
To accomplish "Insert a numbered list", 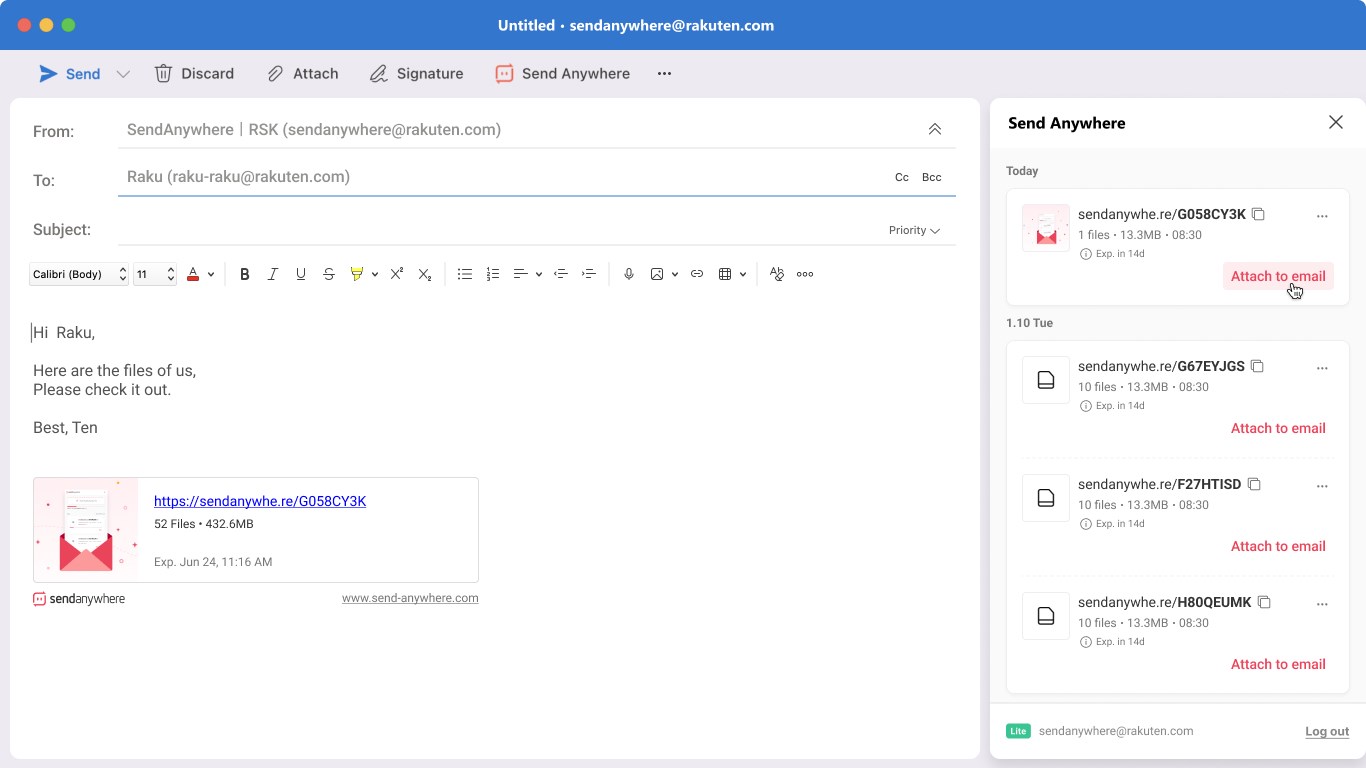I will [x=493, y=274].
